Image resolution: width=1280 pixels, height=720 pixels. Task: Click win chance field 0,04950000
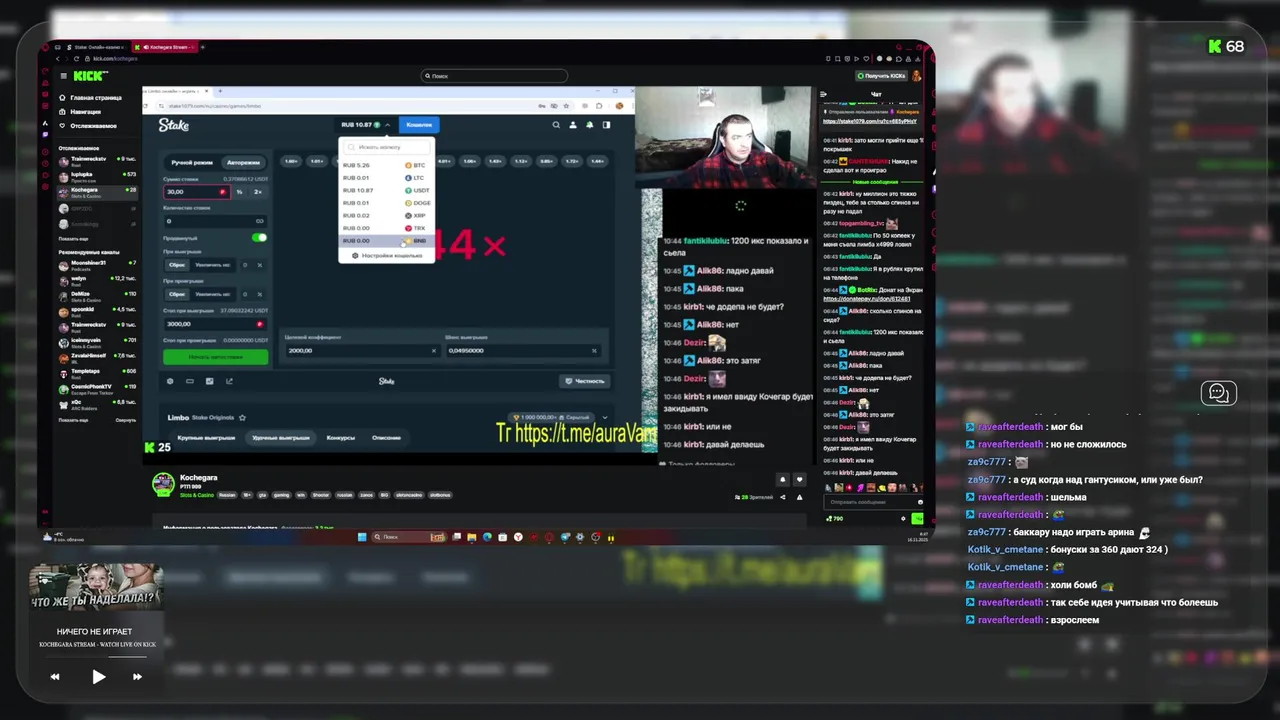pos(523,351)
